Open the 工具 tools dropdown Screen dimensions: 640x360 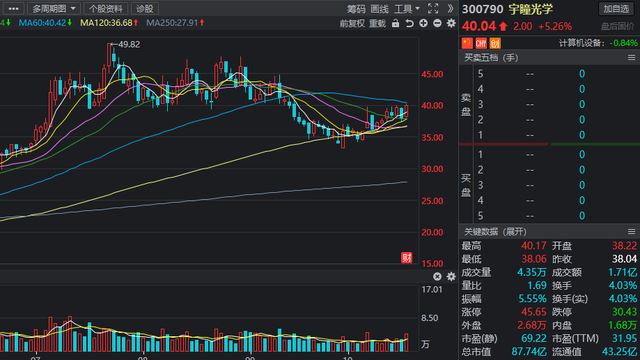coord(407,9)
